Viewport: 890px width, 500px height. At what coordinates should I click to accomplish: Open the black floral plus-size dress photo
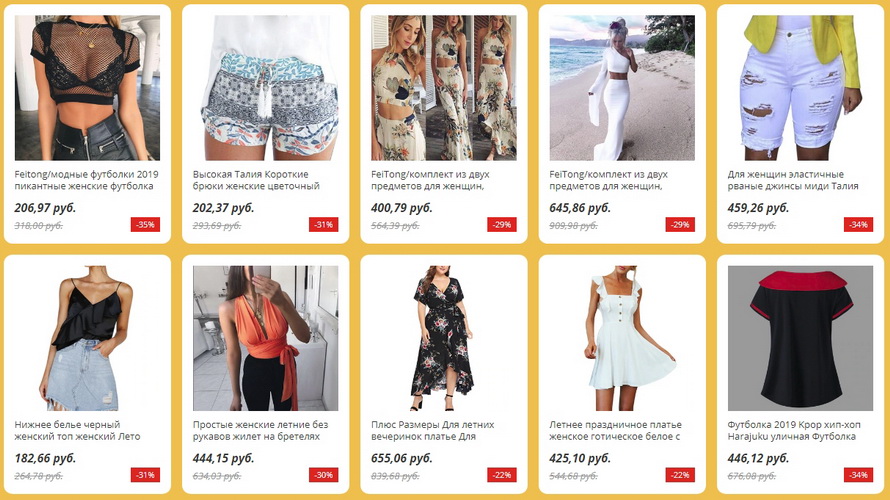coord(444,338)
